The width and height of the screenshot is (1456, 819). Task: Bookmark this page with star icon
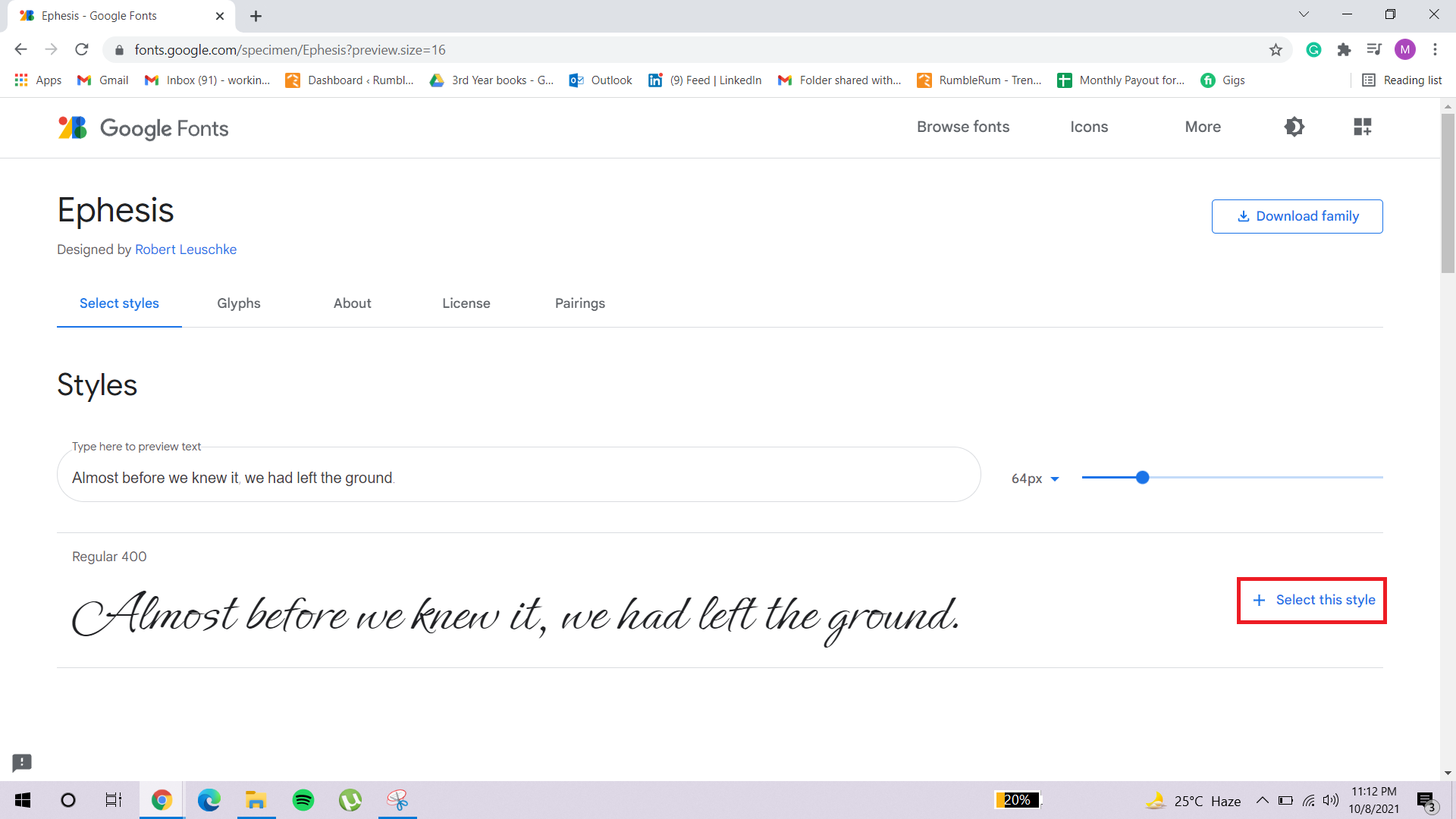pos(1276,49)
